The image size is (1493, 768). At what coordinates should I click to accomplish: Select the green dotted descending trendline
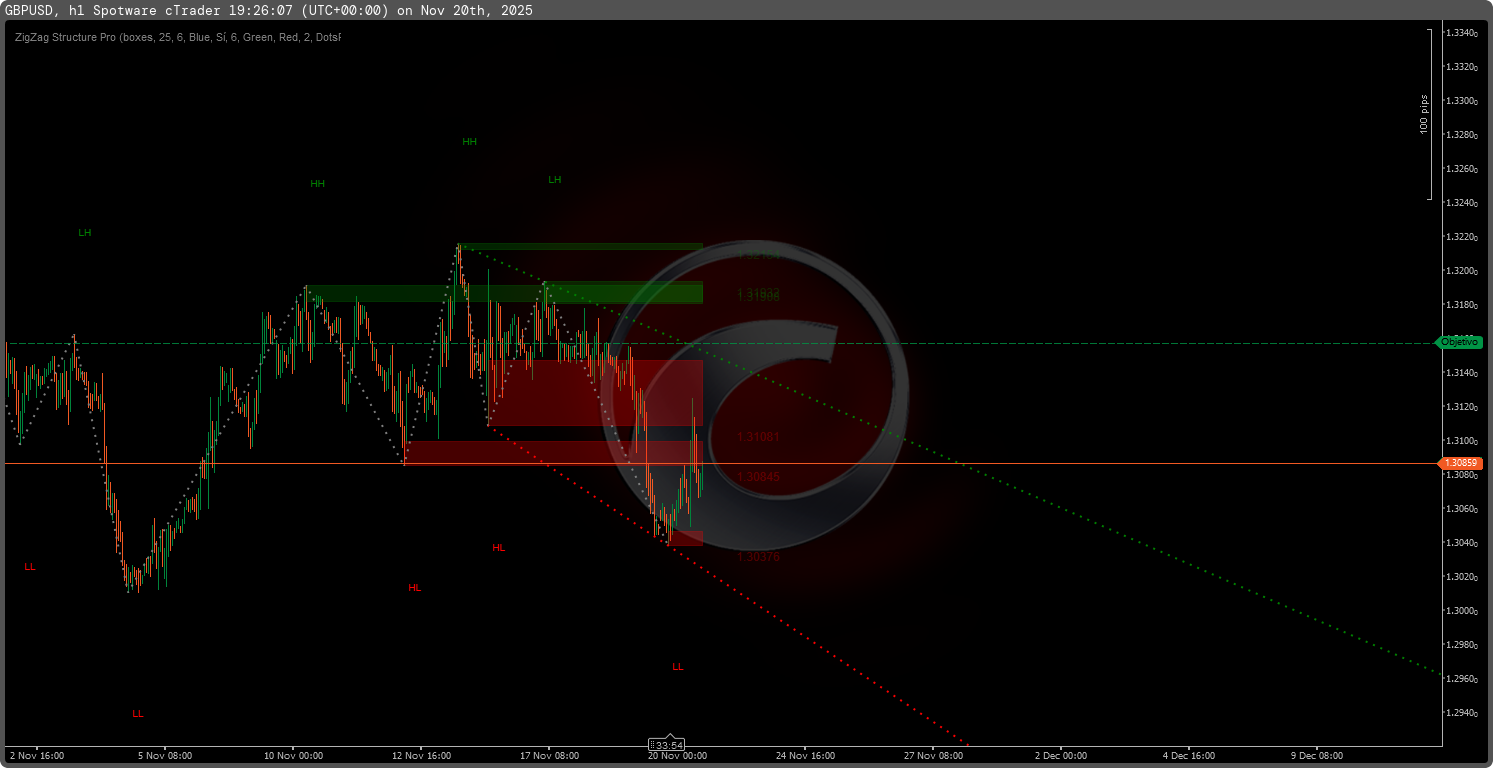tap(1100, 525)
